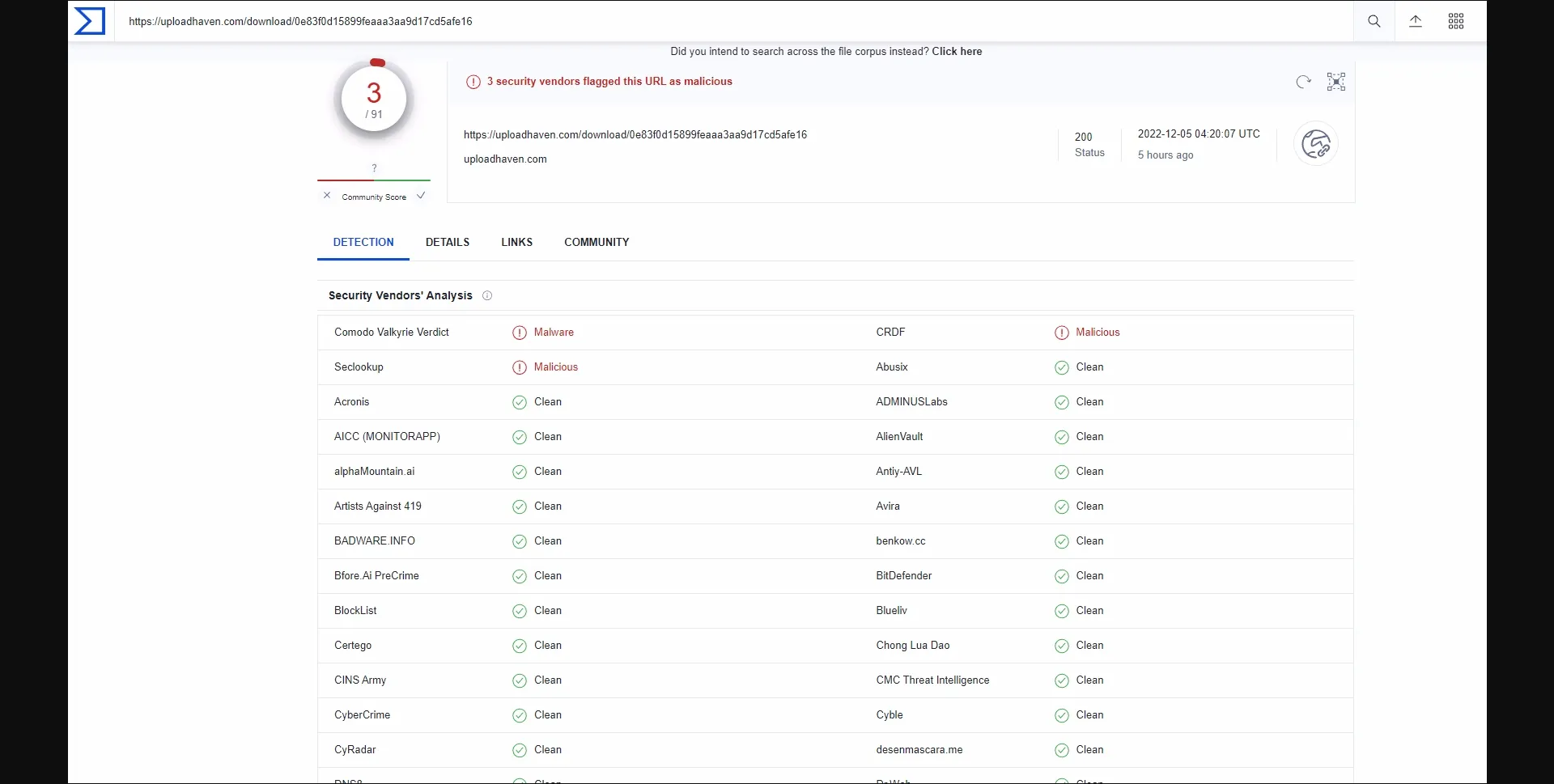The image size is (1554, 784).
Task: Vote malicious with community score X
Action: [327, 196]
